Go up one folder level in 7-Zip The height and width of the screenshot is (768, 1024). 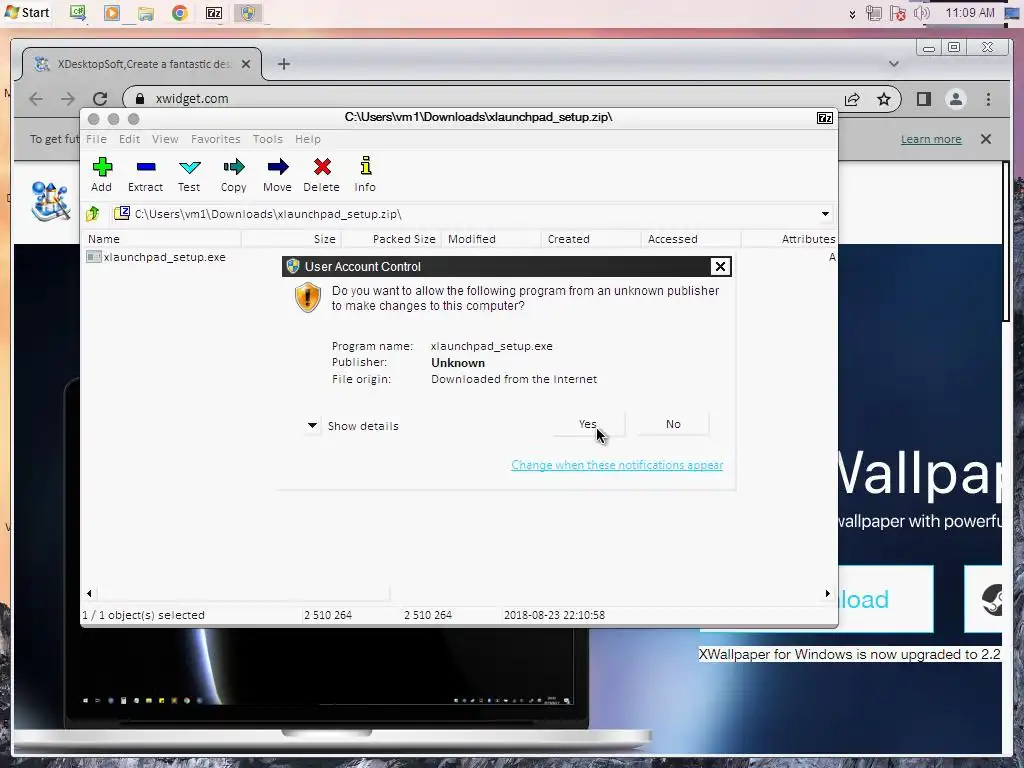(x=93, y=214)
